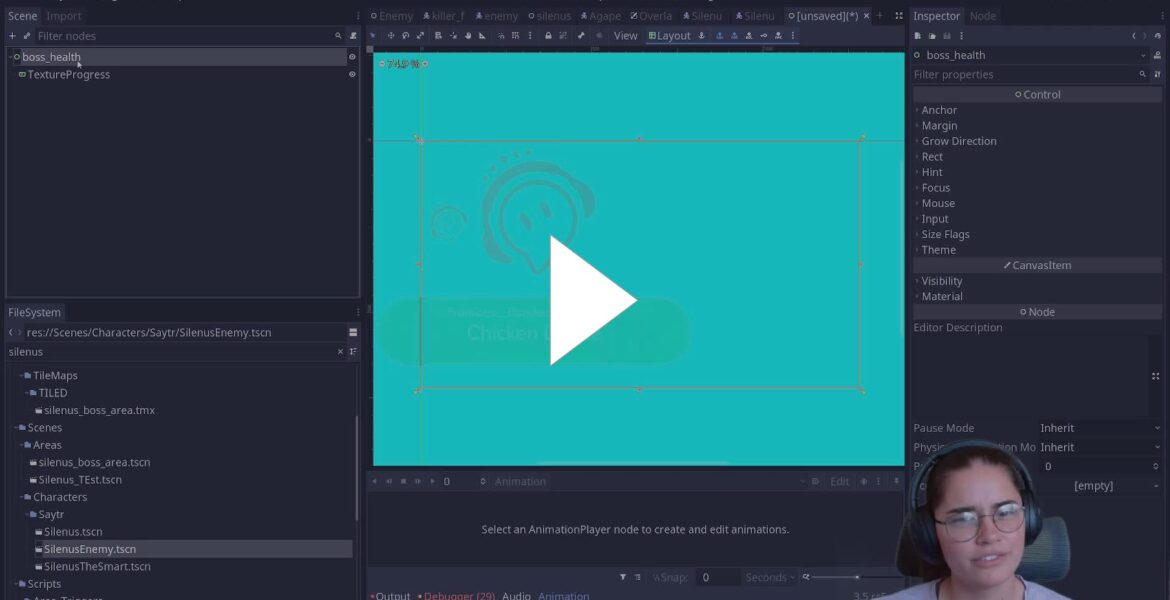Click the distraction-free mode icon

(898, 16)
